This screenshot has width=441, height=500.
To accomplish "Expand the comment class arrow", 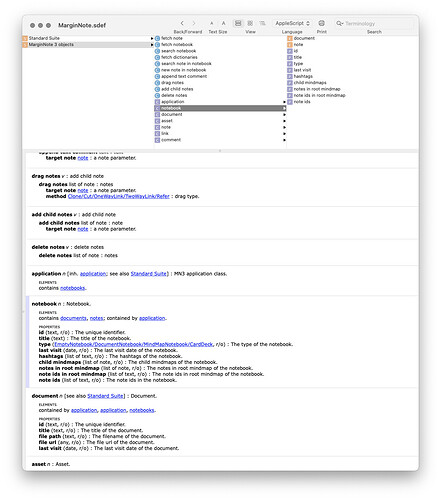I will pyautogui.click(x=284, y=140).
